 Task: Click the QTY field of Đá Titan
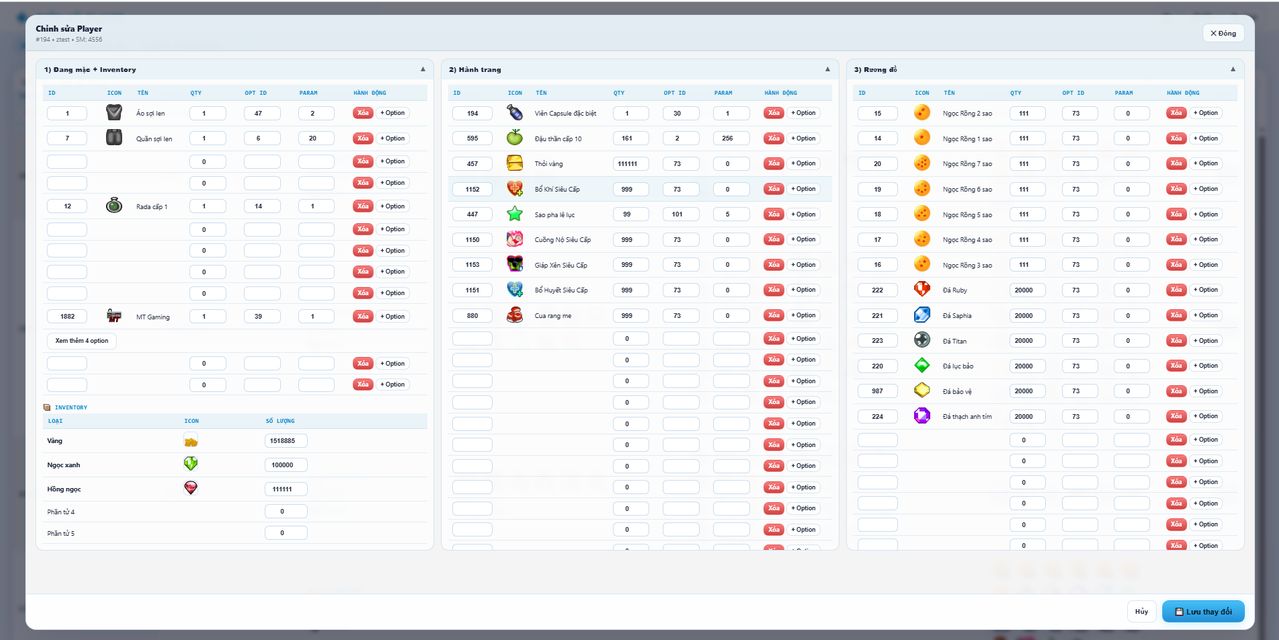tap(1028, 340)
